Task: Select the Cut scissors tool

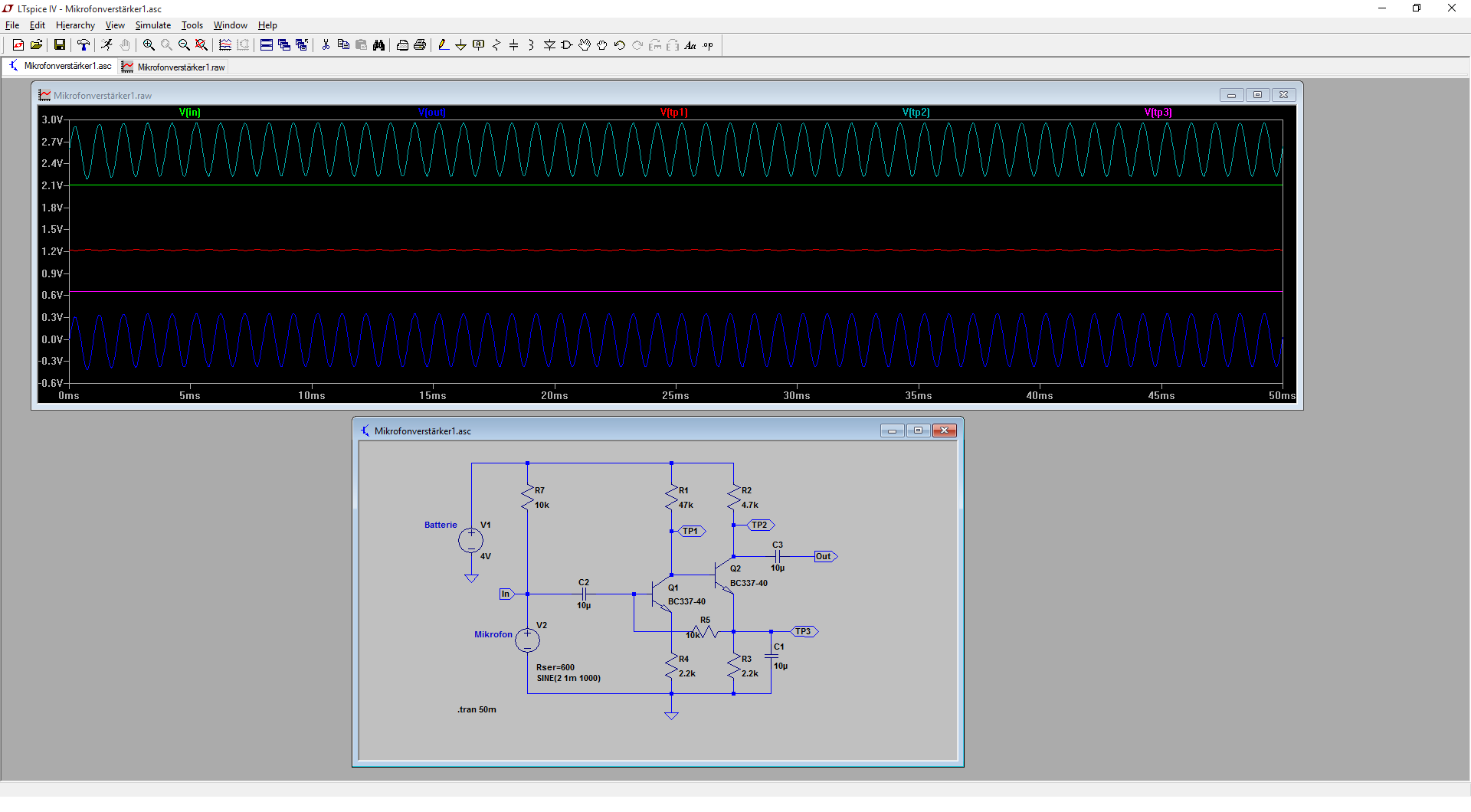Action: [x=326, y=45]
